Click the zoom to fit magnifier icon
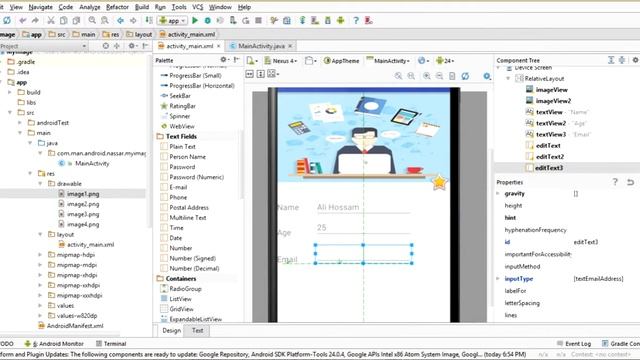The width and height of the screenshot is (640, 360). (398, 76)
